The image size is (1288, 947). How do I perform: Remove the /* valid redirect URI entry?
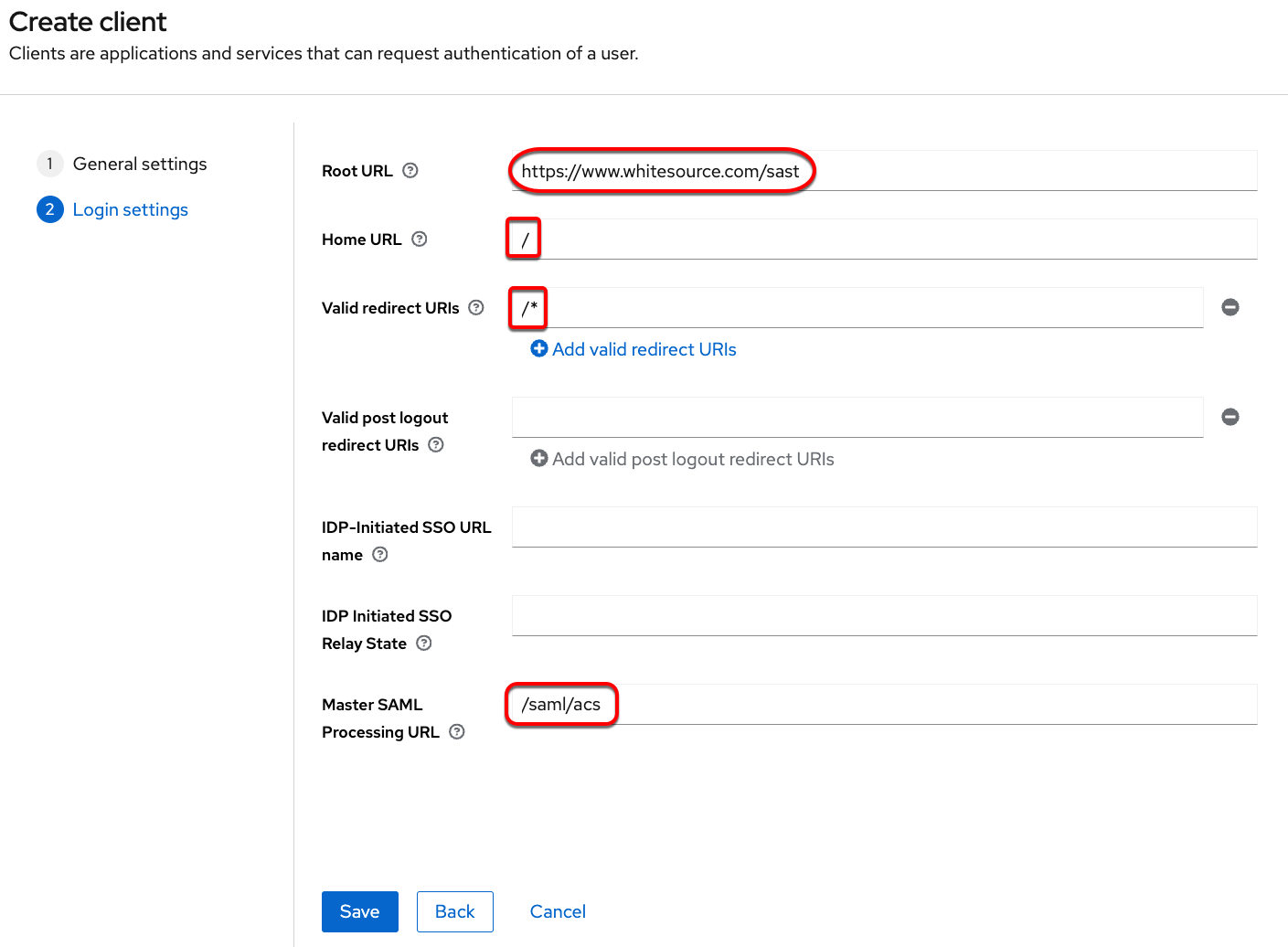[x=1230, y=307]
